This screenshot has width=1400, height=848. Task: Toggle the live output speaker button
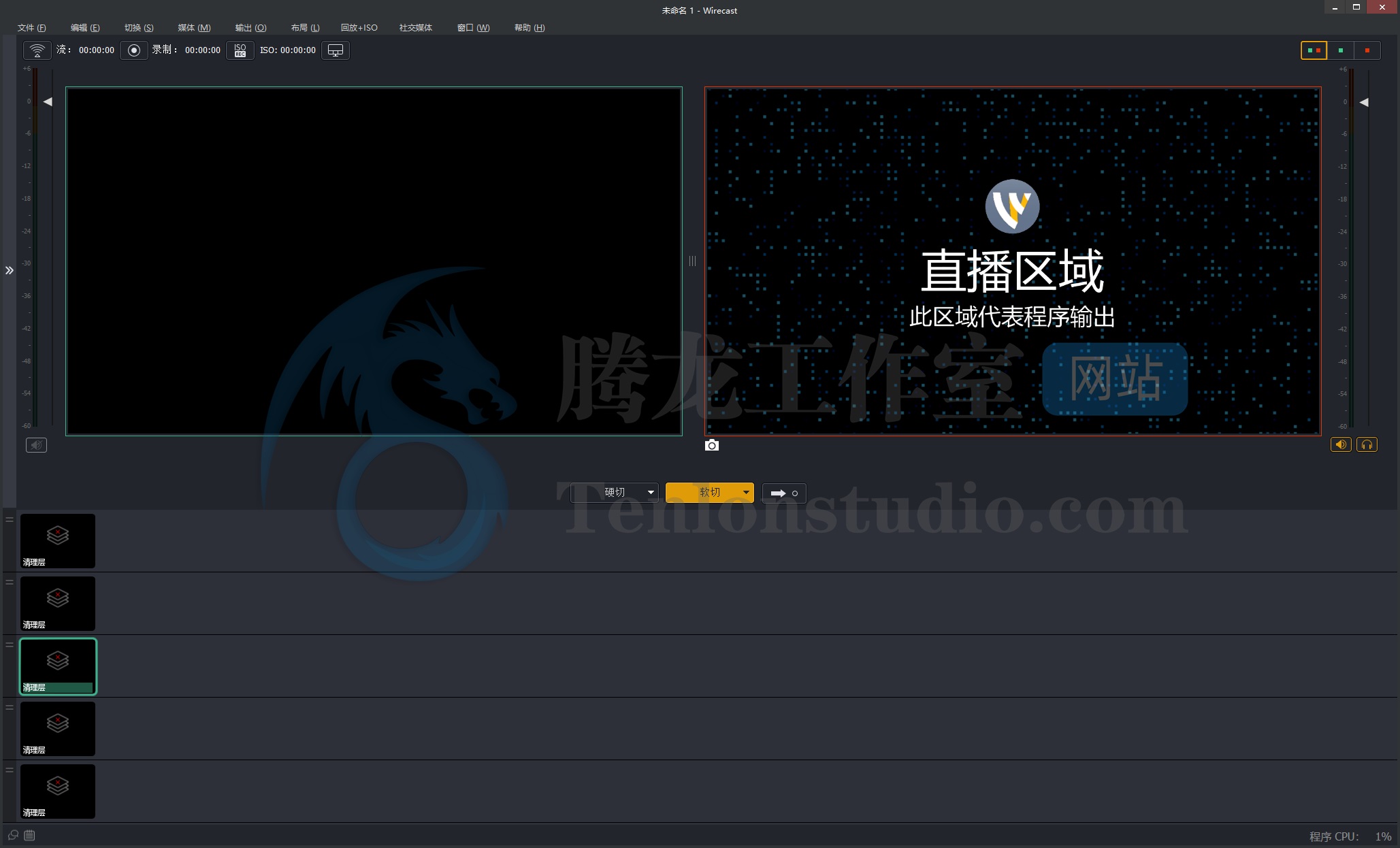pyautogui.click(x=1341, y=445)
